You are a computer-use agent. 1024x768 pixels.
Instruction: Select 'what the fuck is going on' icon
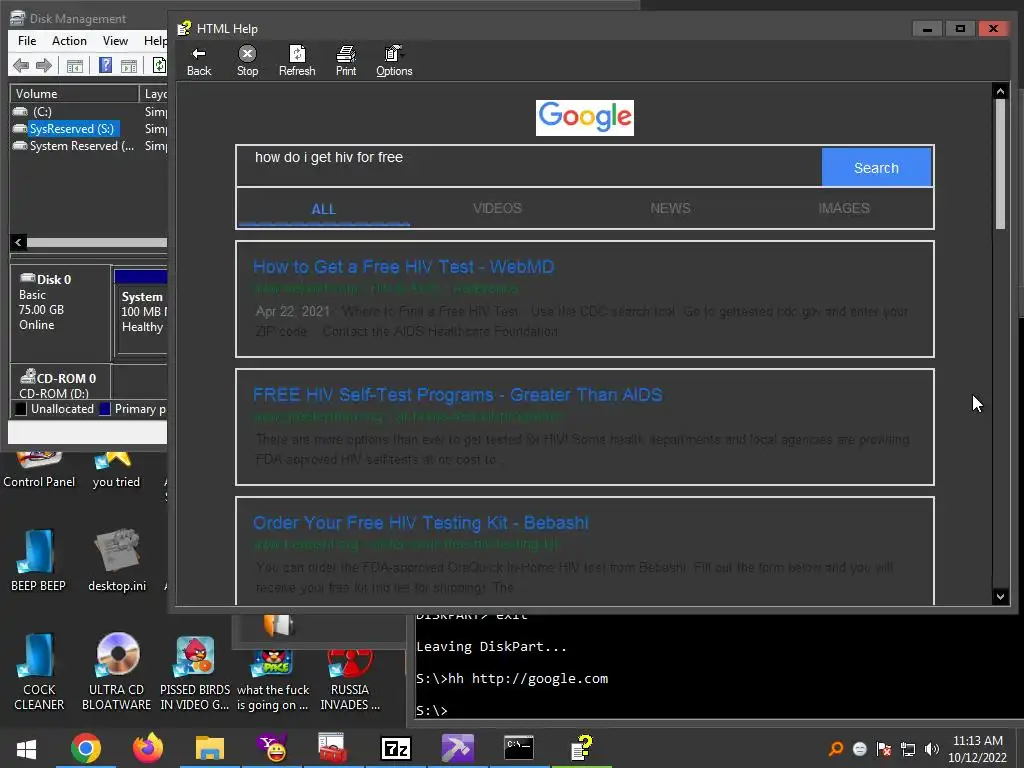coord(273,679)
